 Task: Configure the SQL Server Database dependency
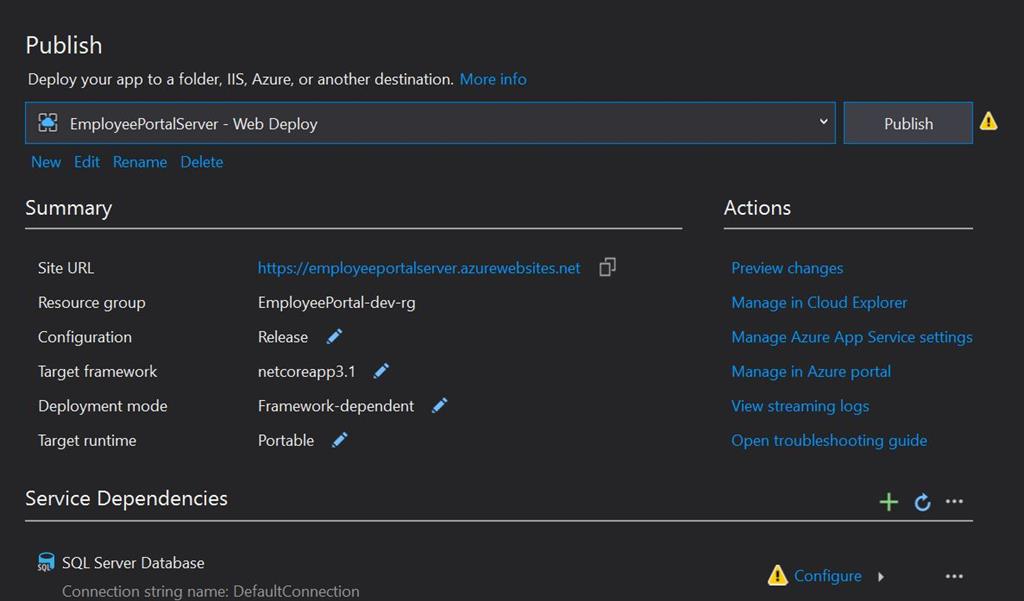pyautogui.click(x=827, y=576)
